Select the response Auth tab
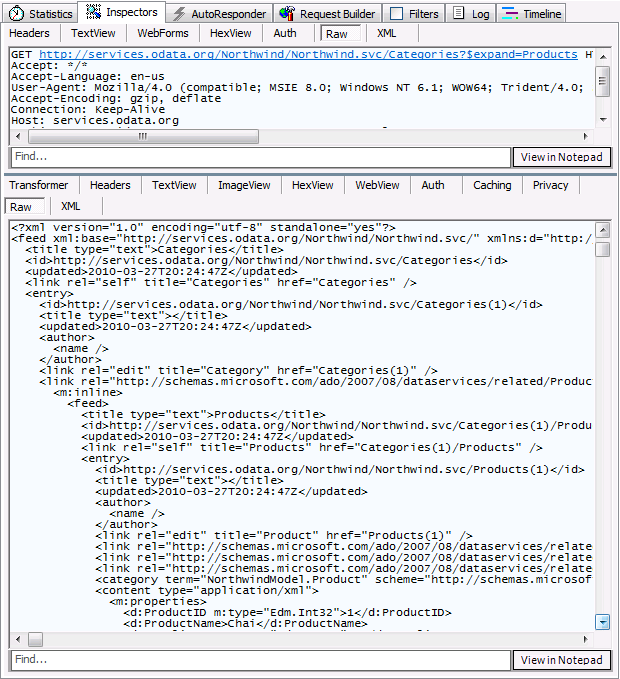The height and width of the screenshot is (679, 620). 433,185
